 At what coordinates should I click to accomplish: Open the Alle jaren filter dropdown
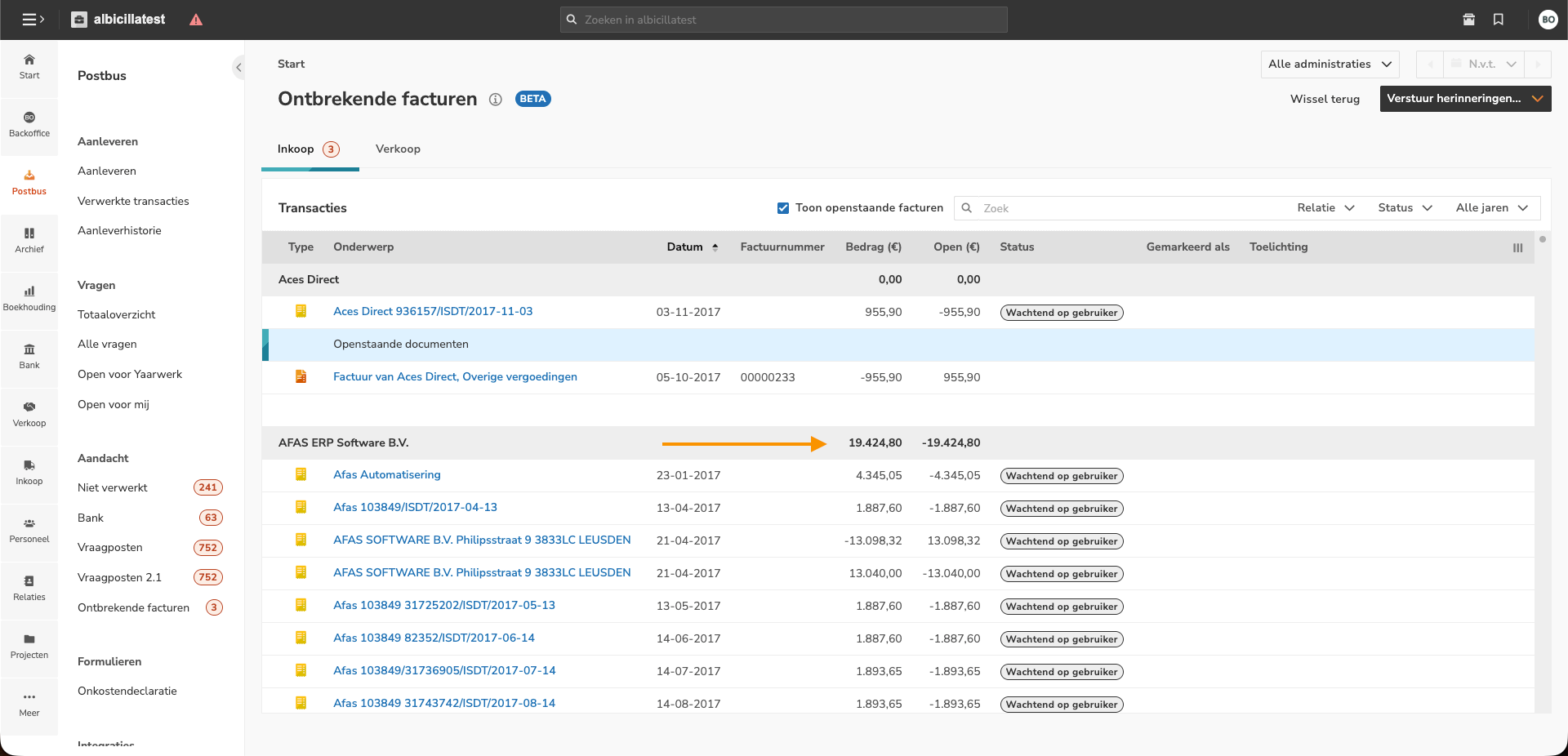1491,208
